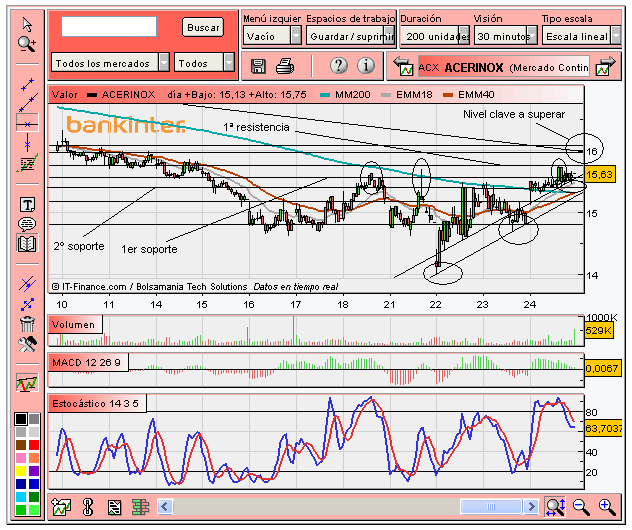The height and width of the screenshot is (530, 632).
Task: Click the 529K volume value label
Action: pyautogui.click(x=599, y=331)
